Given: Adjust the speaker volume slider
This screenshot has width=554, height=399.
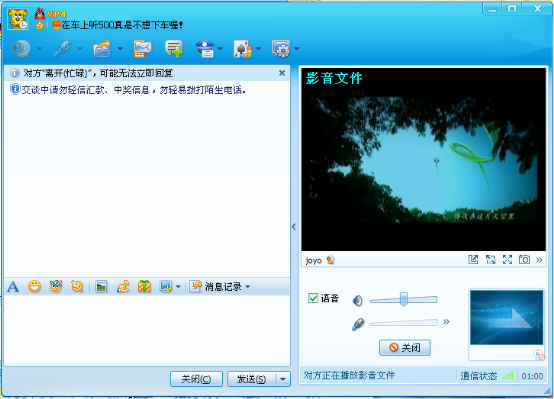Looking at the screenshot, I should (403, 300).
